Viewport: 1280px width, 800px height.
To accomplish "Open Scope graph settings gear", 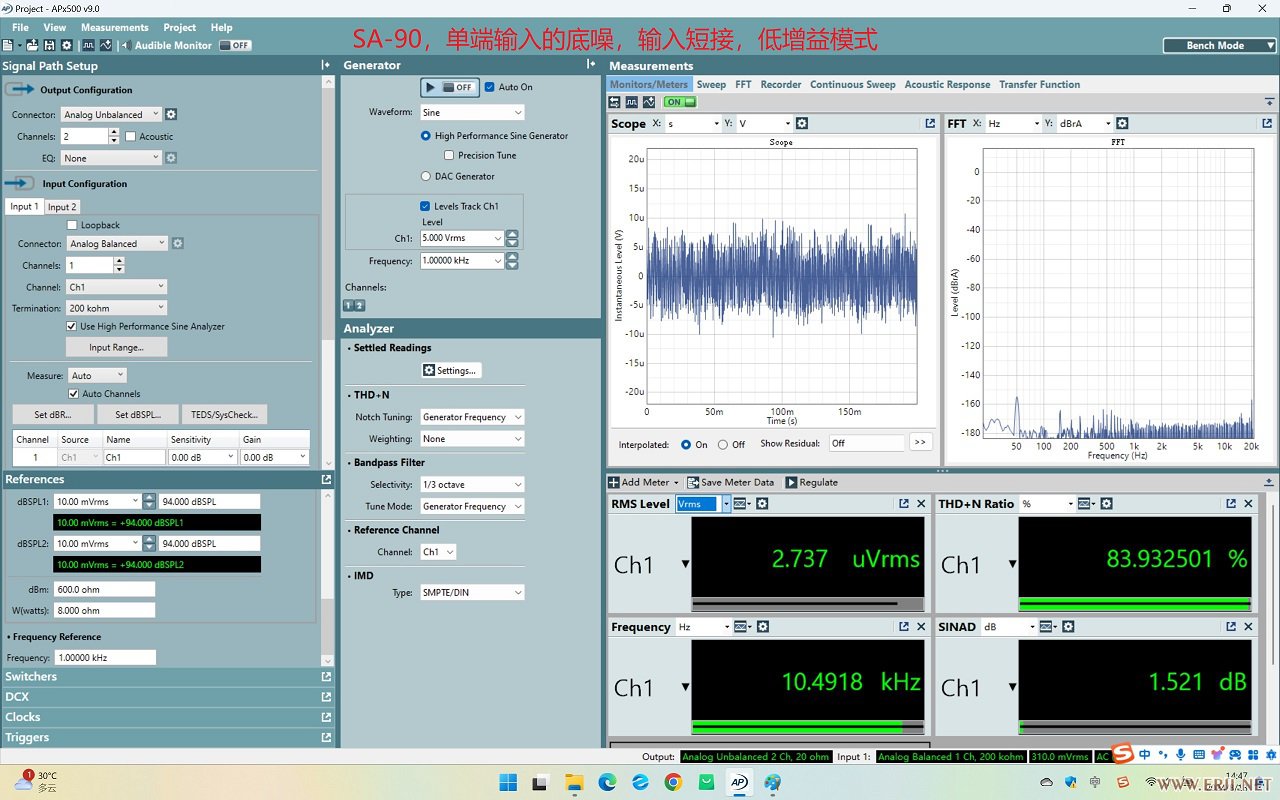I will (x=801, y=123).
